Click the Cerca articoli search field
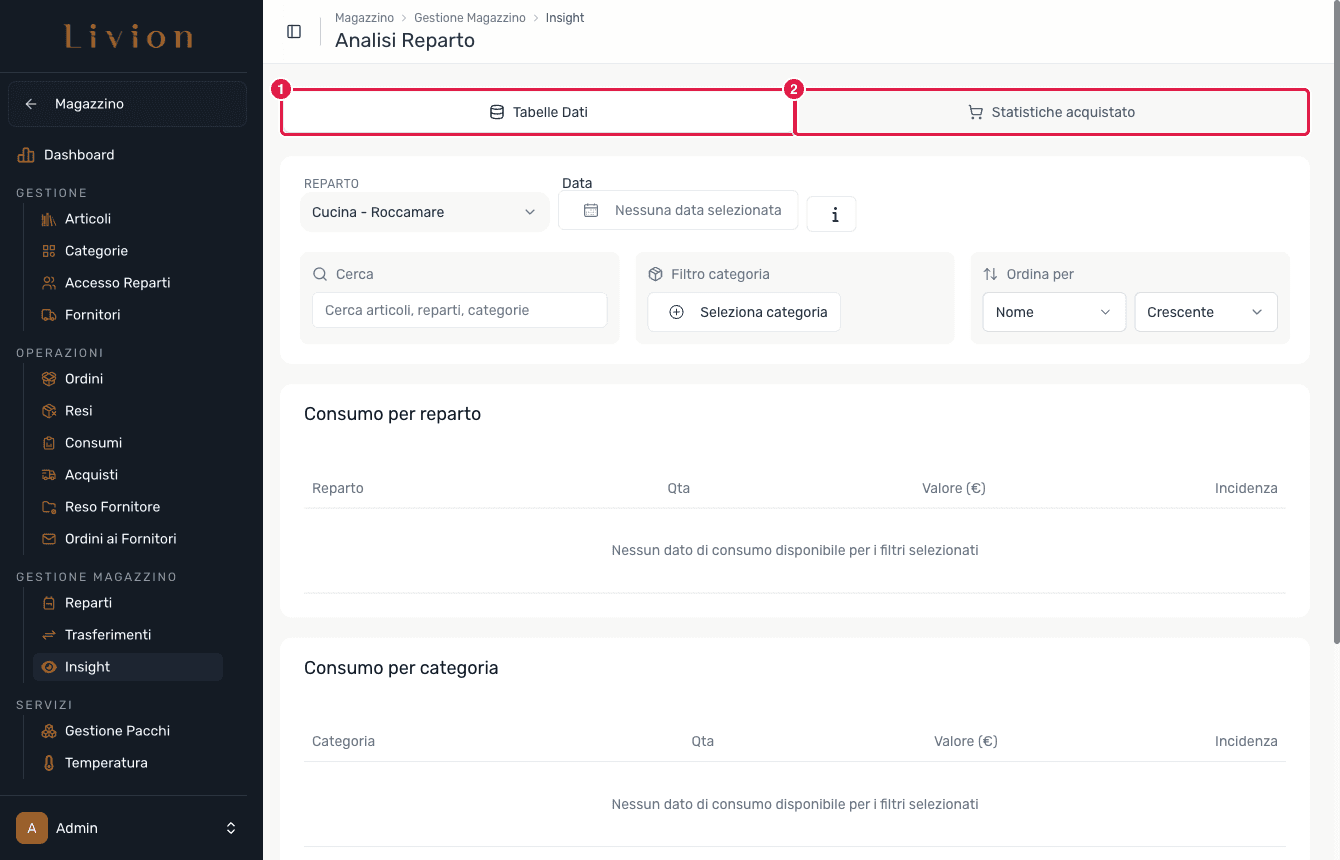The width and height of the screenshot is (1340, 860). [x=460, y=310]
